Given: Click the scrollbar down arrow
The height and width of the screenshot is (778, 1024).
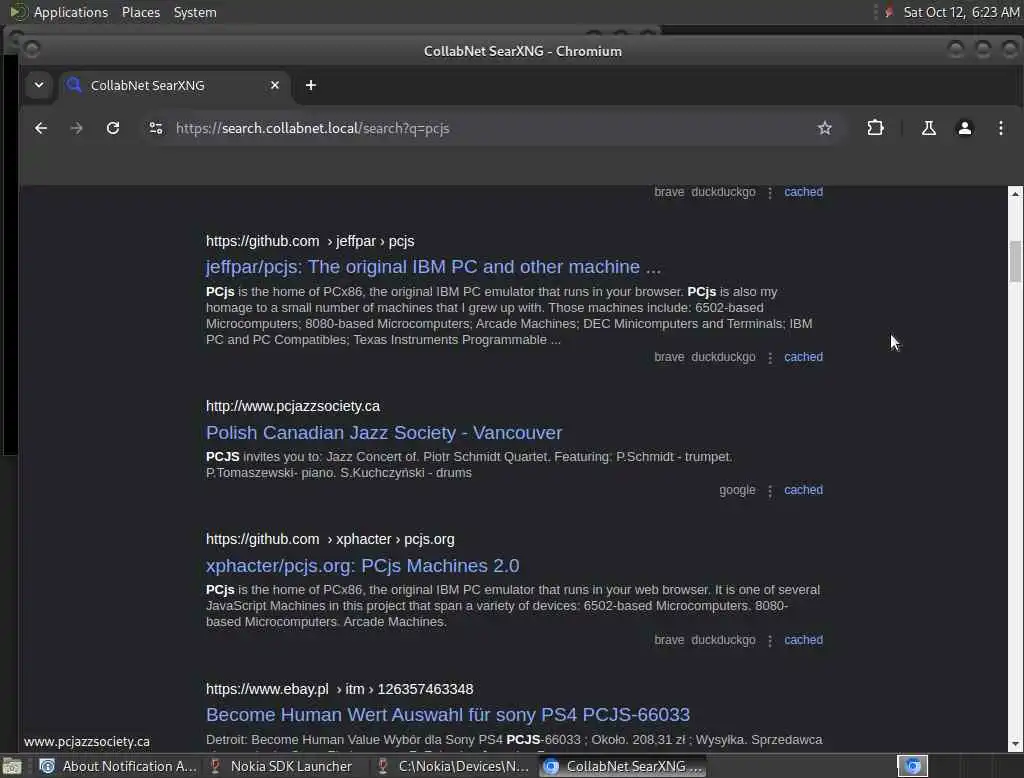Looking at the screenshot, I should (x=1015, y=744).
